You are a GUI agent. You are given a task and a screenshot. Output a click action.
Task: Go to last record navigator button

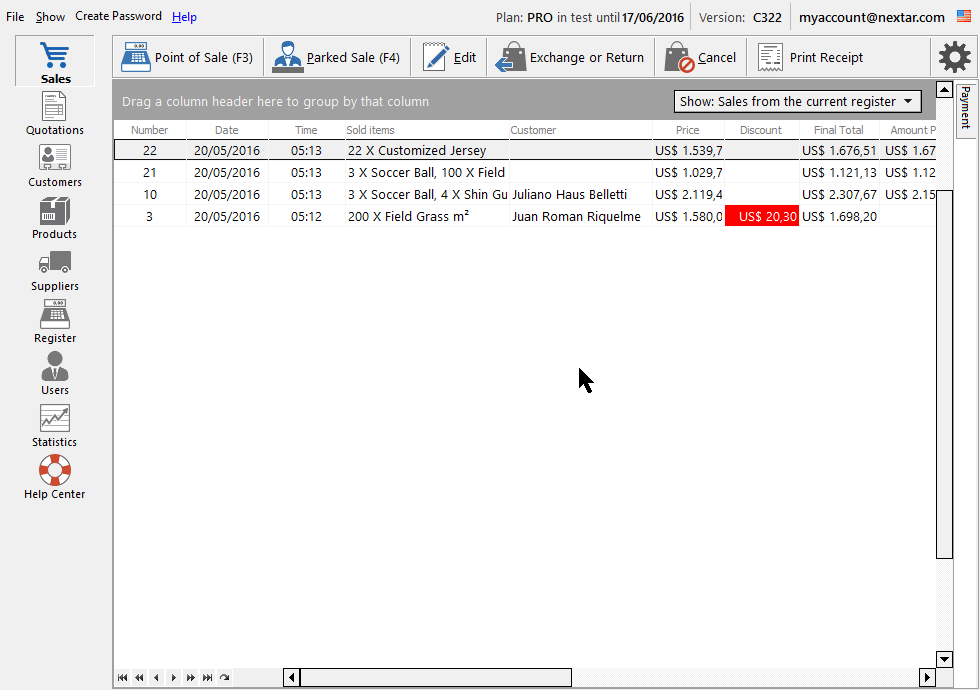click(x=208, y=678)
